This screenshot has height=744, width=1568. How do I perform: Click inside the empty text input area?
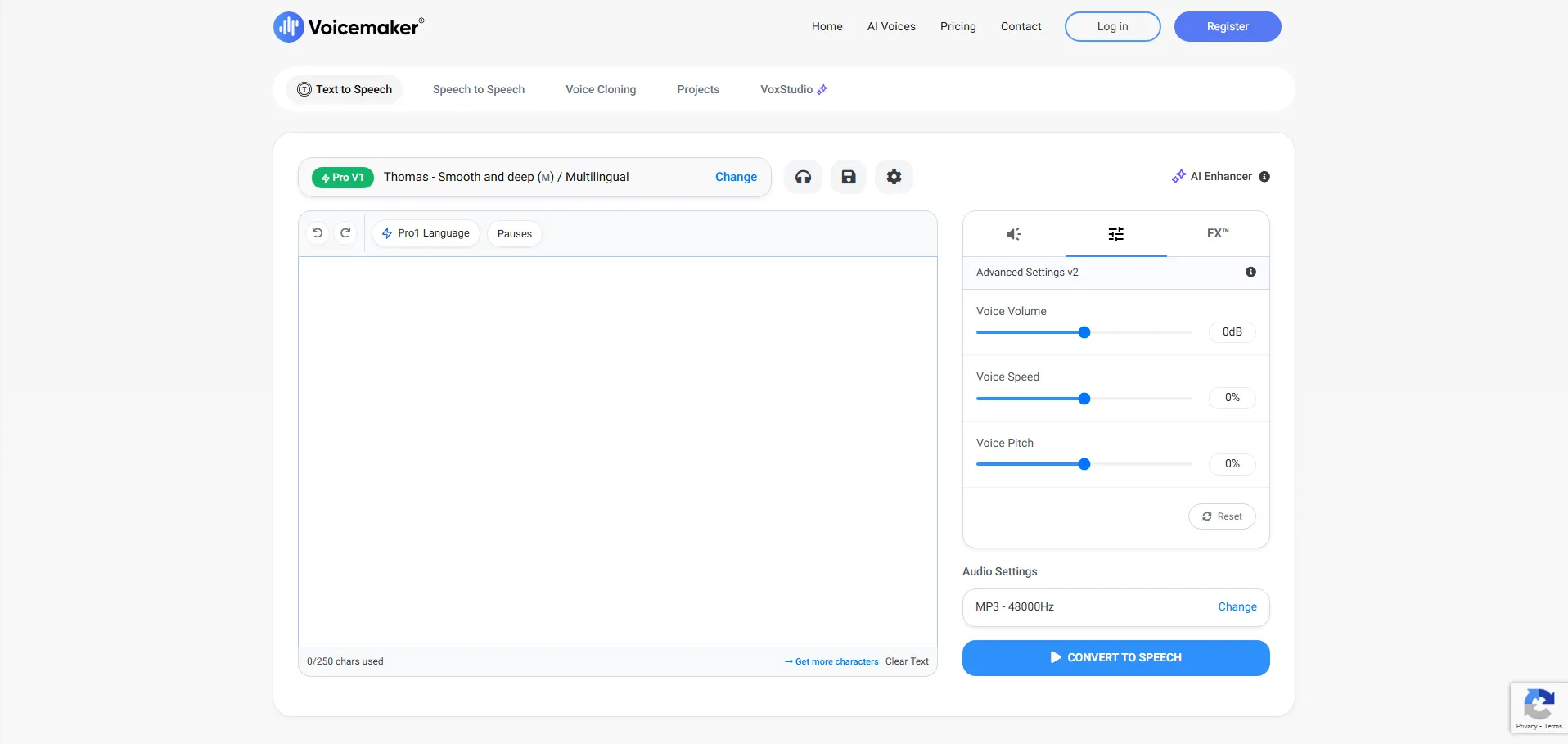[617, 450]
